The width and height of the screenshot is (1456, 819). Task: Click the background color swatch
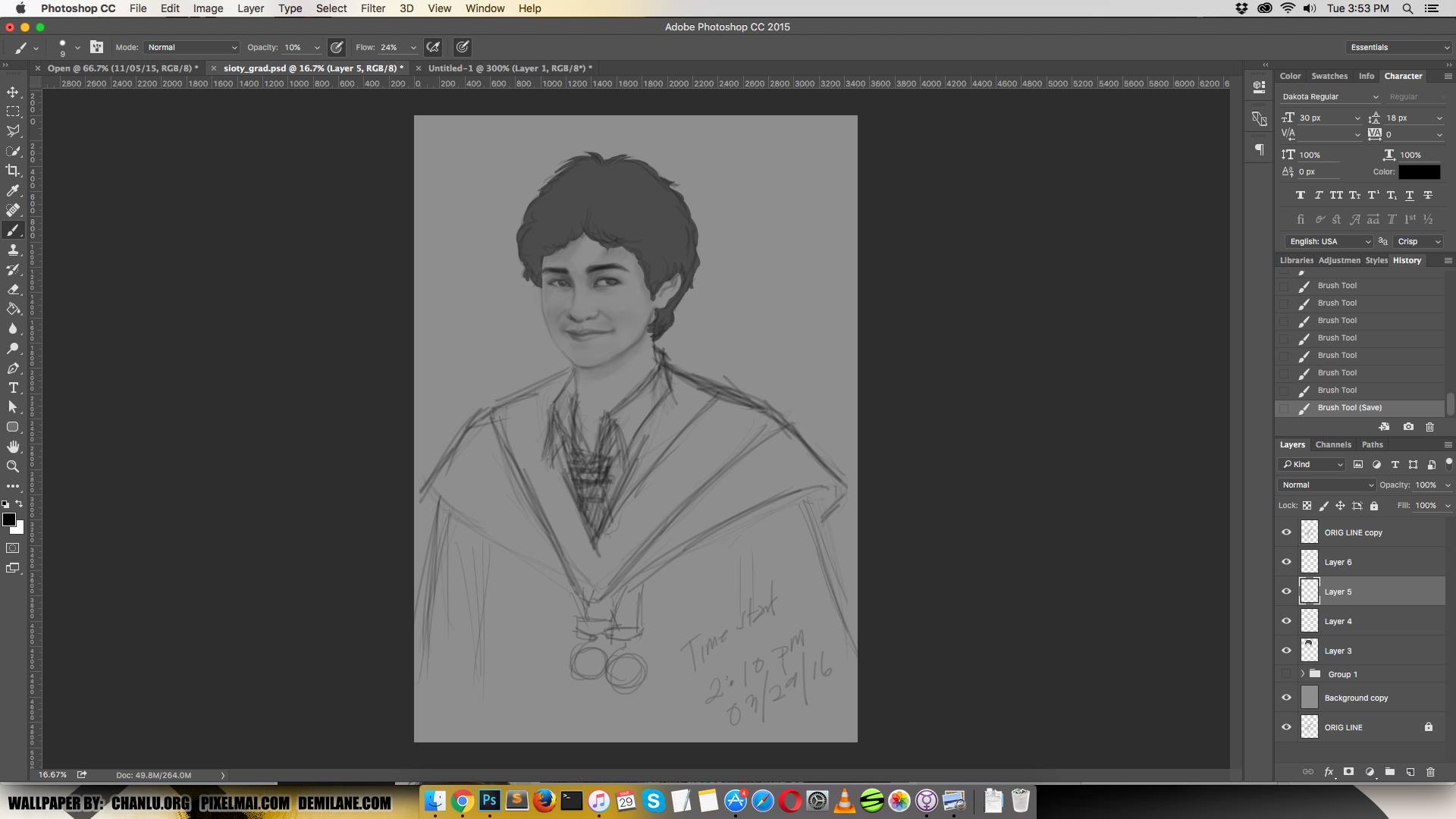coord(19,529)
